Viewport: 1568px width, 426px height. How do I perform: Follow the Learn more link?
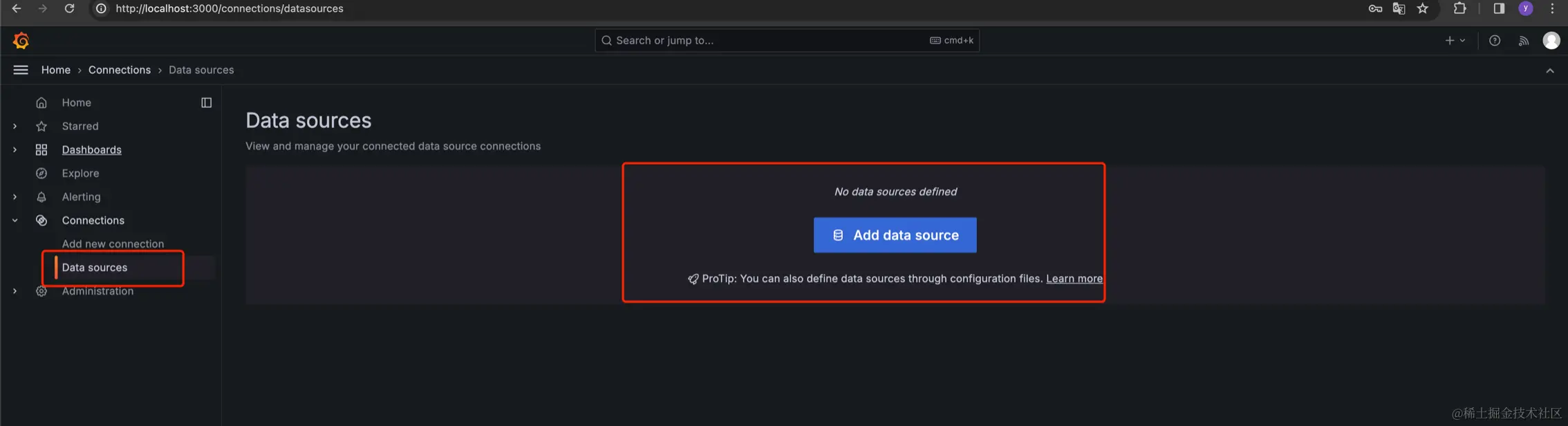click(1074, 279)
